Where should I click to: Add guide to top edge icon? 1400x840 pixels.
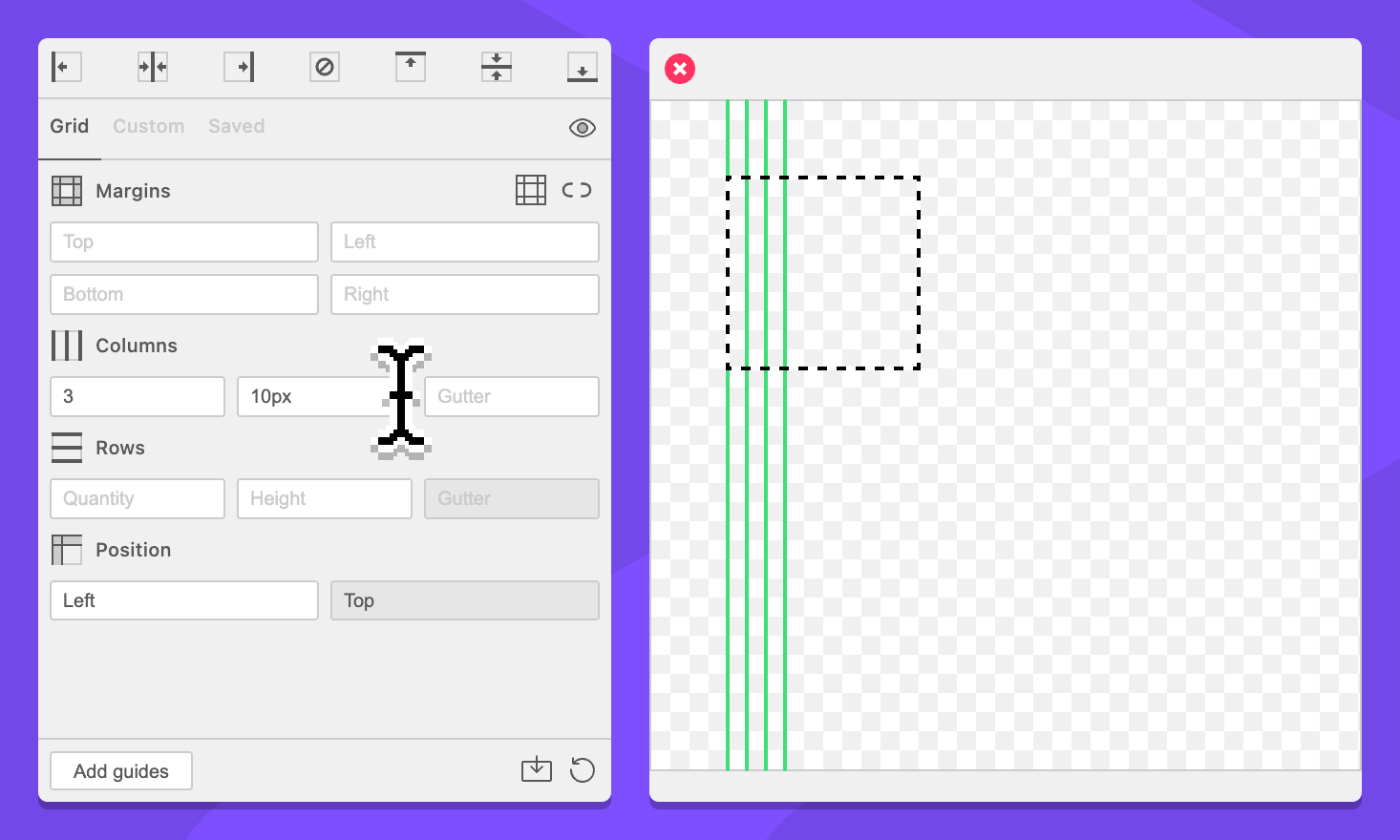(x=411, y=67)
